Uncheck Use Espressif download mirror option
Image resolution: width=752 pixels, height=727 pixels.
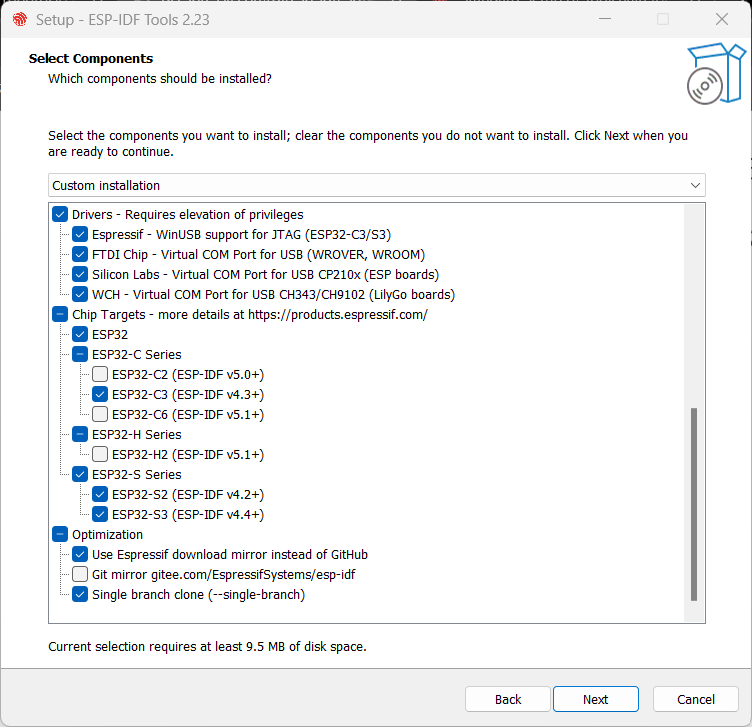(x=80, y=554)
